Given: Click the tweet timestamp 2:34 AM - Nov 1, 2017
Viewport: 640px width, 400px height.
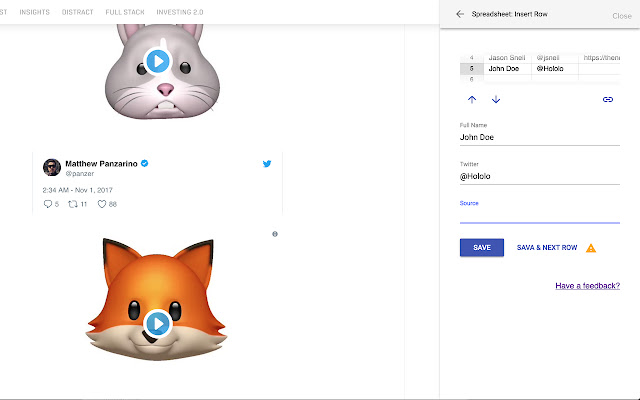Looking at the screenshot, I should 78,190.
